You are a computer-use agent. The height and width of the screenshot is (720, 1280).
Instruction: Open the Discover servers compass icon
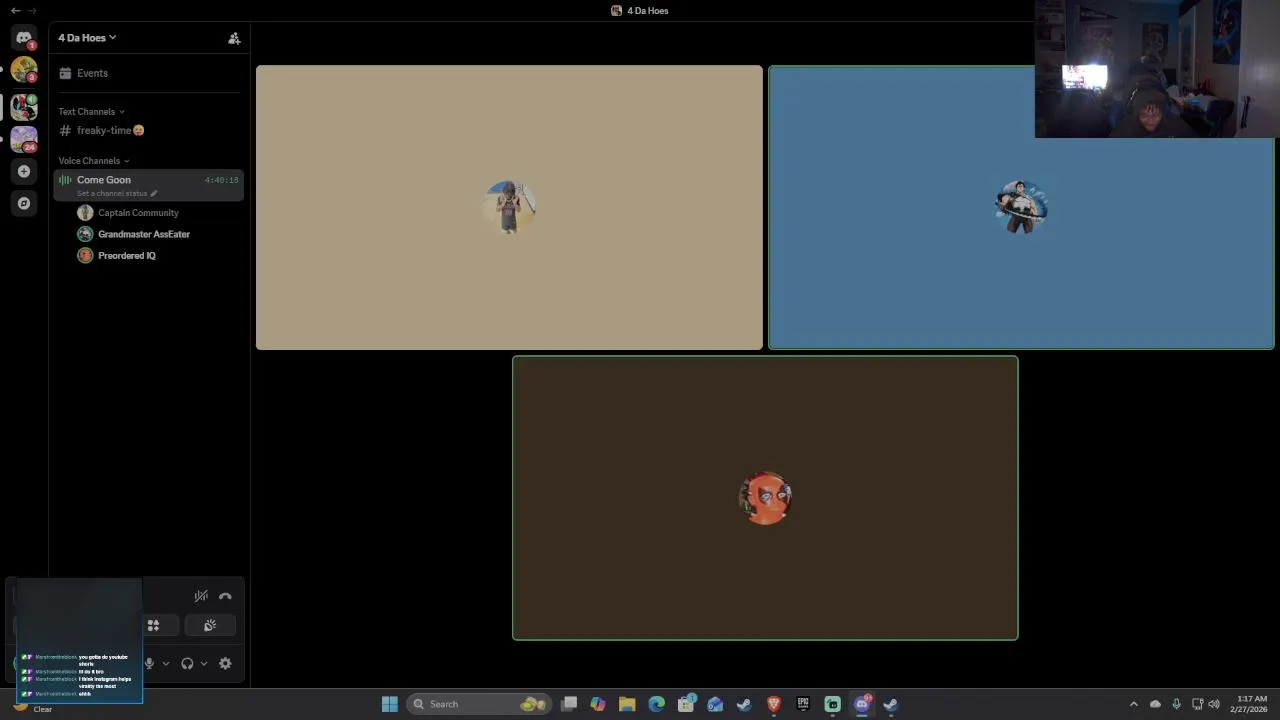[24, 203]
